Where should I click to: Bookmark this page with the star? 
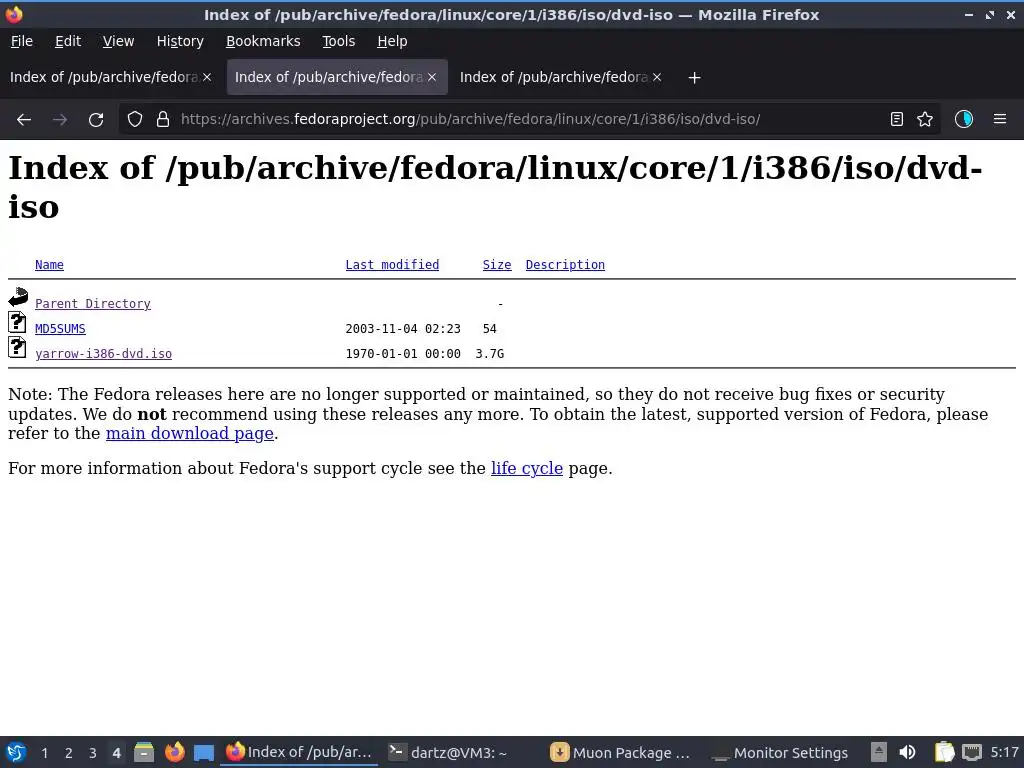point(925,120)
